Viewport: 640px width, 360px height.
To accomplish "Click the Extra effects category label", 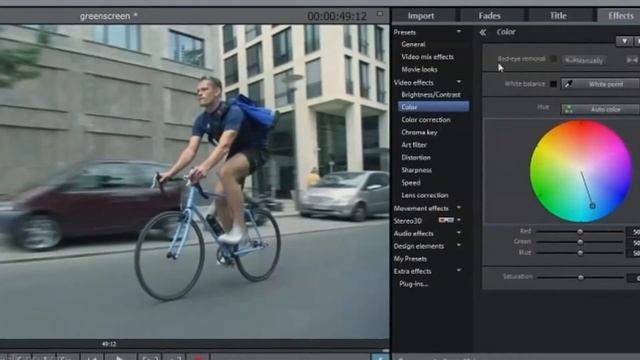I will point(412,271).
